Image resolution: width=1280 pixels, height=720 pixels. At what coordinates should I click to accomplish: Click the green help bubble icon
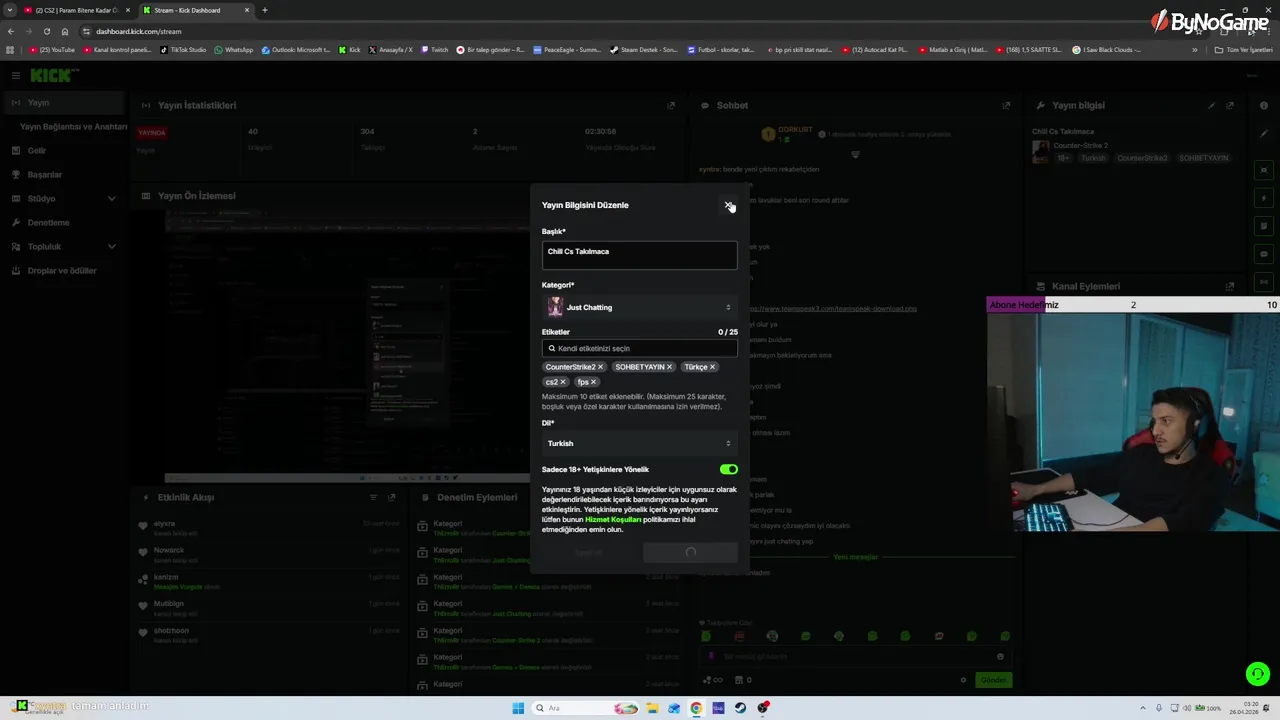tap(1258, 674)
